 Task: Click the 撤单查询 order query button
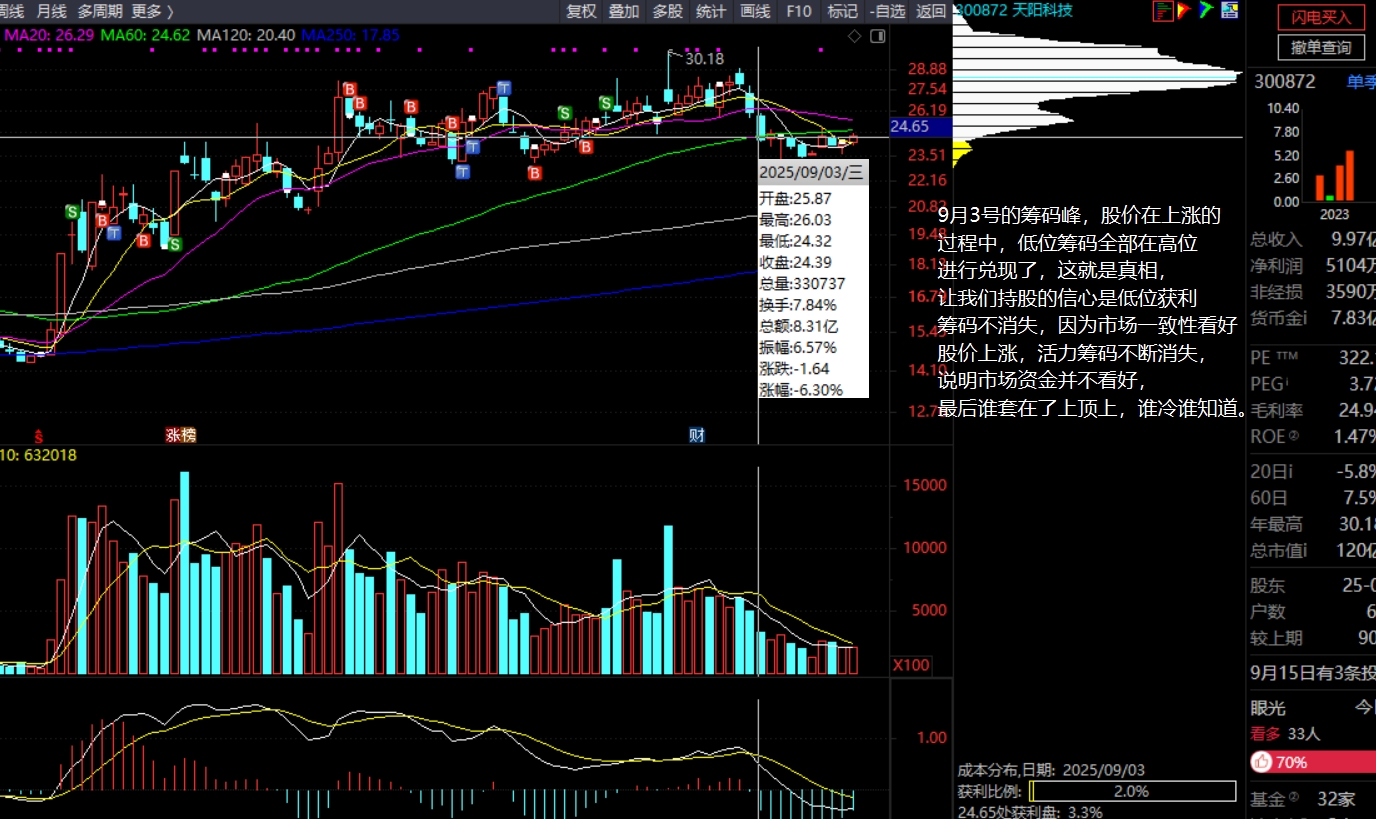coord(1321,47)
